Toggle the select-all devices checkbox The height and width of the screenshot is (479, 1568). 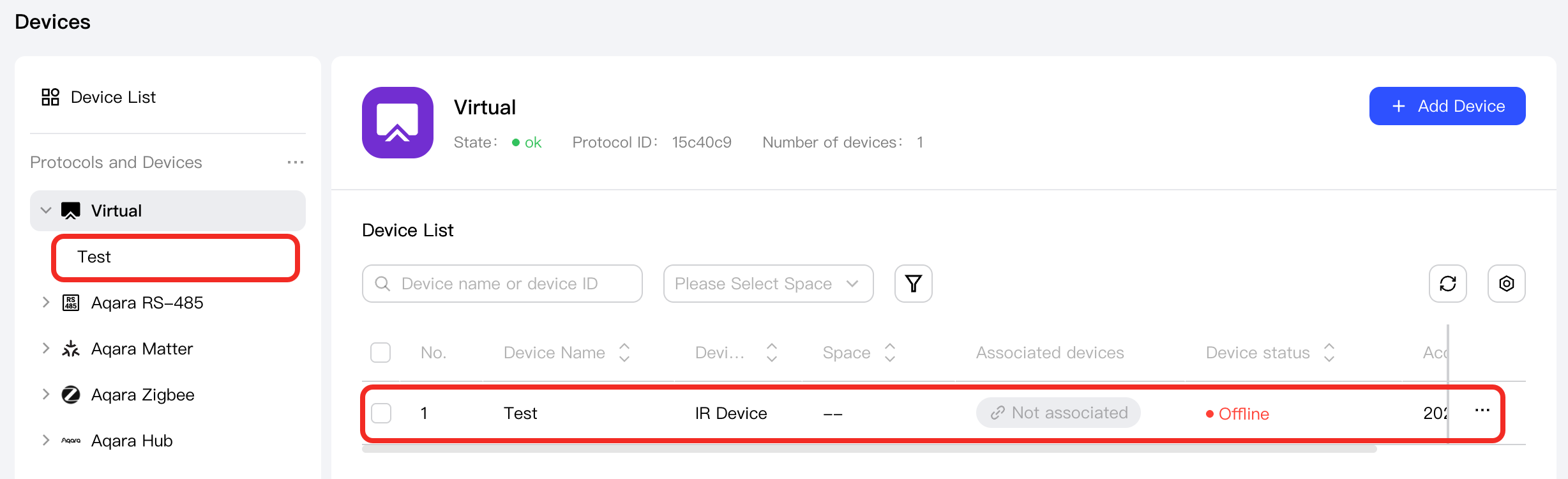click(381, 353)
